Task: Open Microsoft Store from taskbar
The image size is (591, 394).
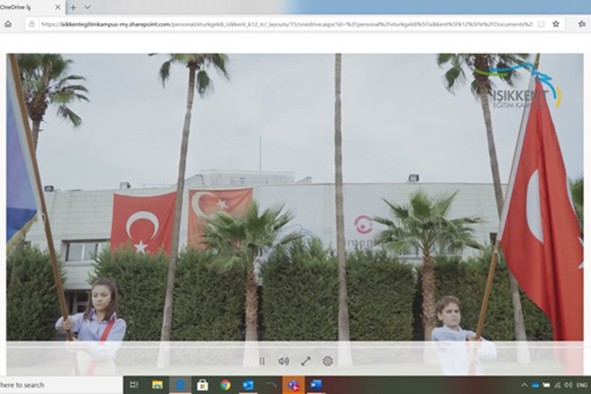Action: (202, 385)
